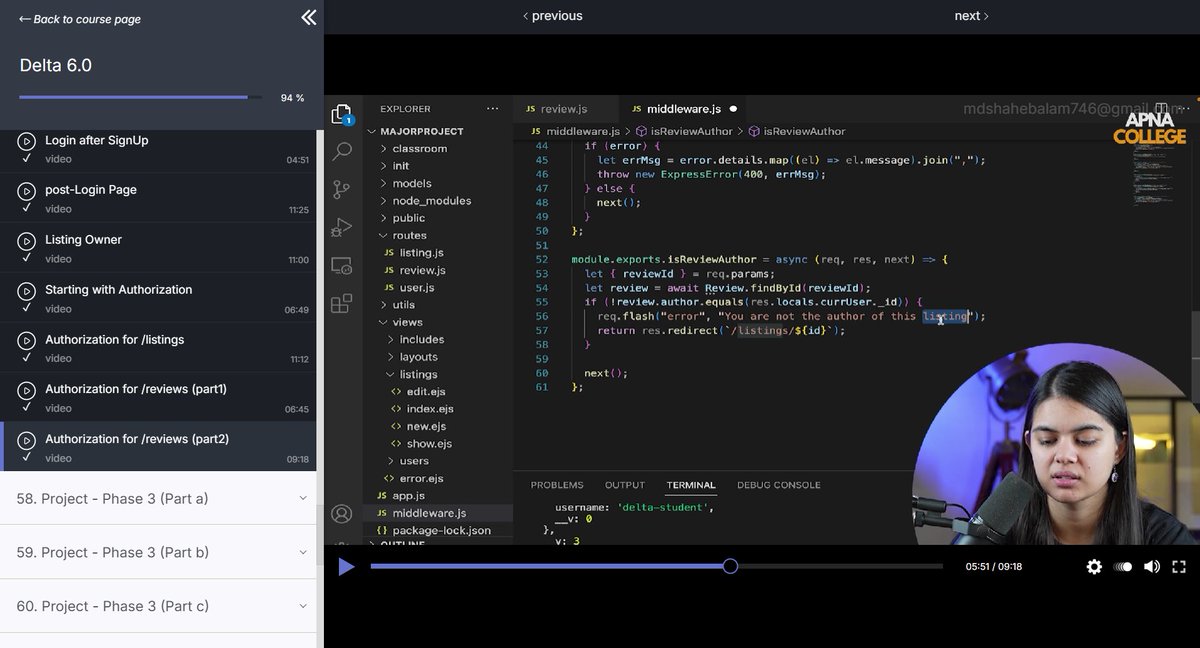Image resolution: width=1200 pixels, height=648 pixels.
Task: Open the Accounts icon in activity bar
Action: pyautogui.click(x=342, y=514)
